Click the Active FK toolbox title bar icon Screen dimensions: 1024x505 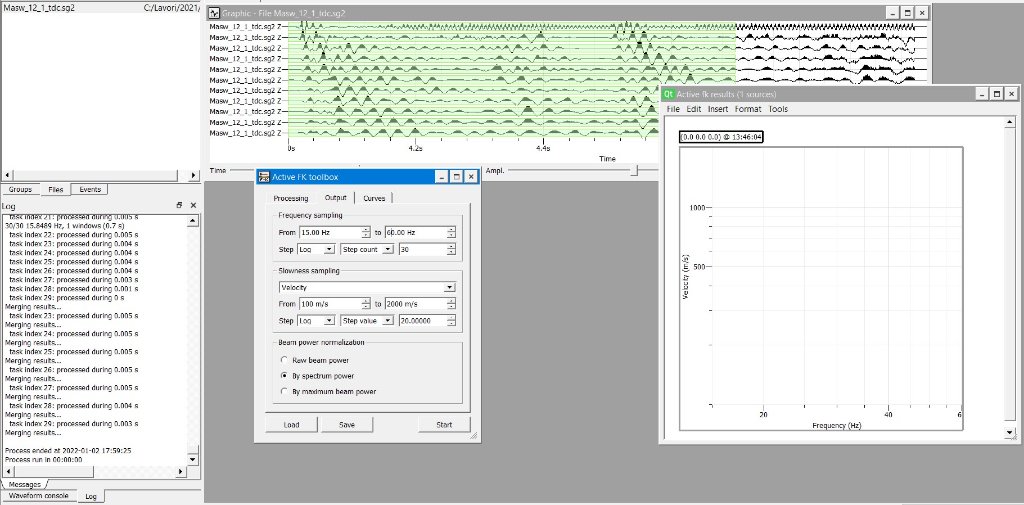coord(264,177)
